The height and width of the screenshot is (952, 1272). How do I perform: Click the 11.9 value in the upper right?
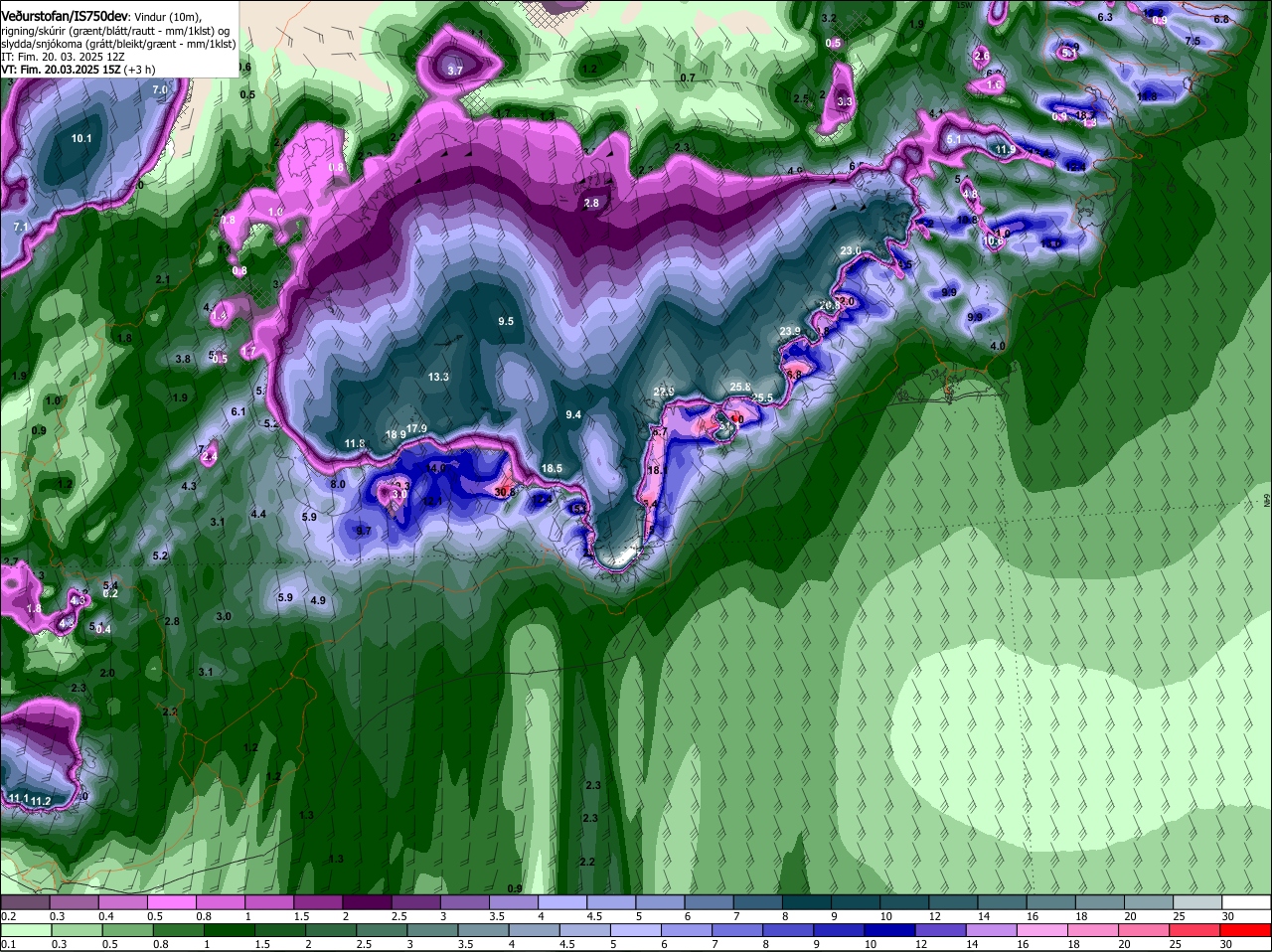[x=1005, y=149]
